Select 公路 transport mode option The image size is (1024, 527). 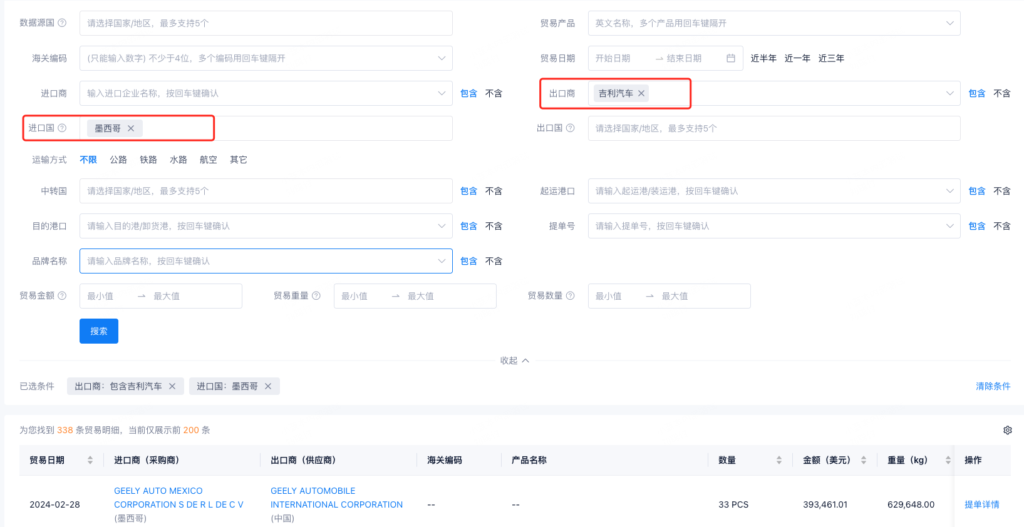tap(118, 159)
